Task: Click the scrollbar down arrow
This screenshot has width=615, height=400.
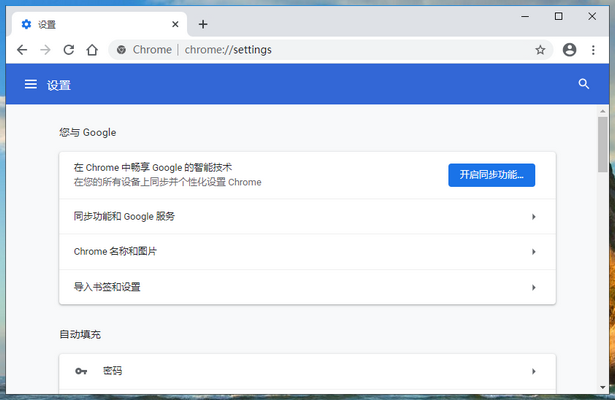Action: point(602,387)
